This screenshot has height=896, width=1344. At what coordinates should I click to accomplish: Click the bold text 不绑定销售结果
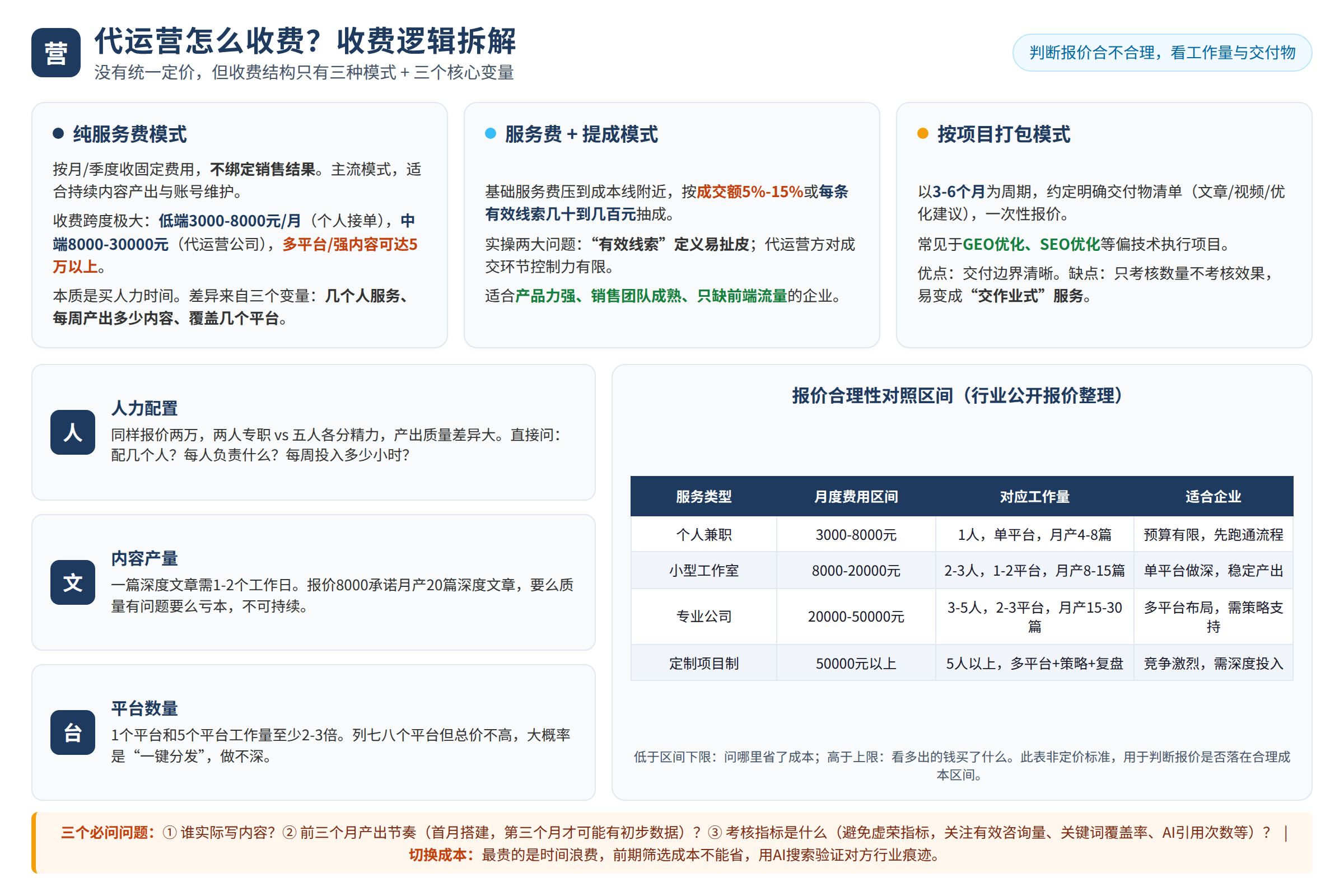click(x=263, y=169)
